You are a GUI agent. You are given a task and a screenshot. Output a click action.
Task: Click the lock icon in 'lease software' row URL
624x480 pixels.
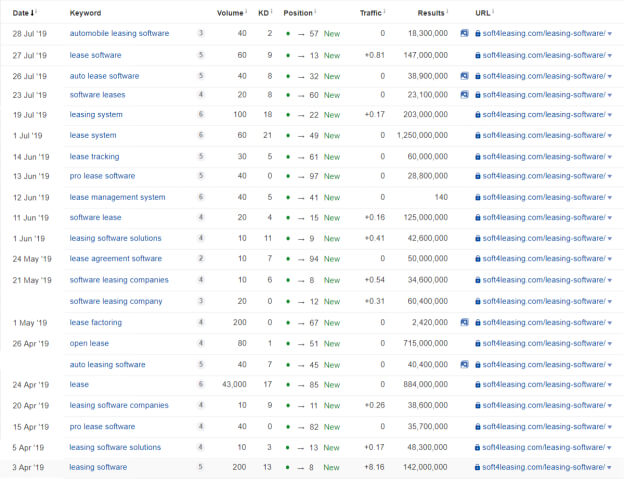[478, 55]
